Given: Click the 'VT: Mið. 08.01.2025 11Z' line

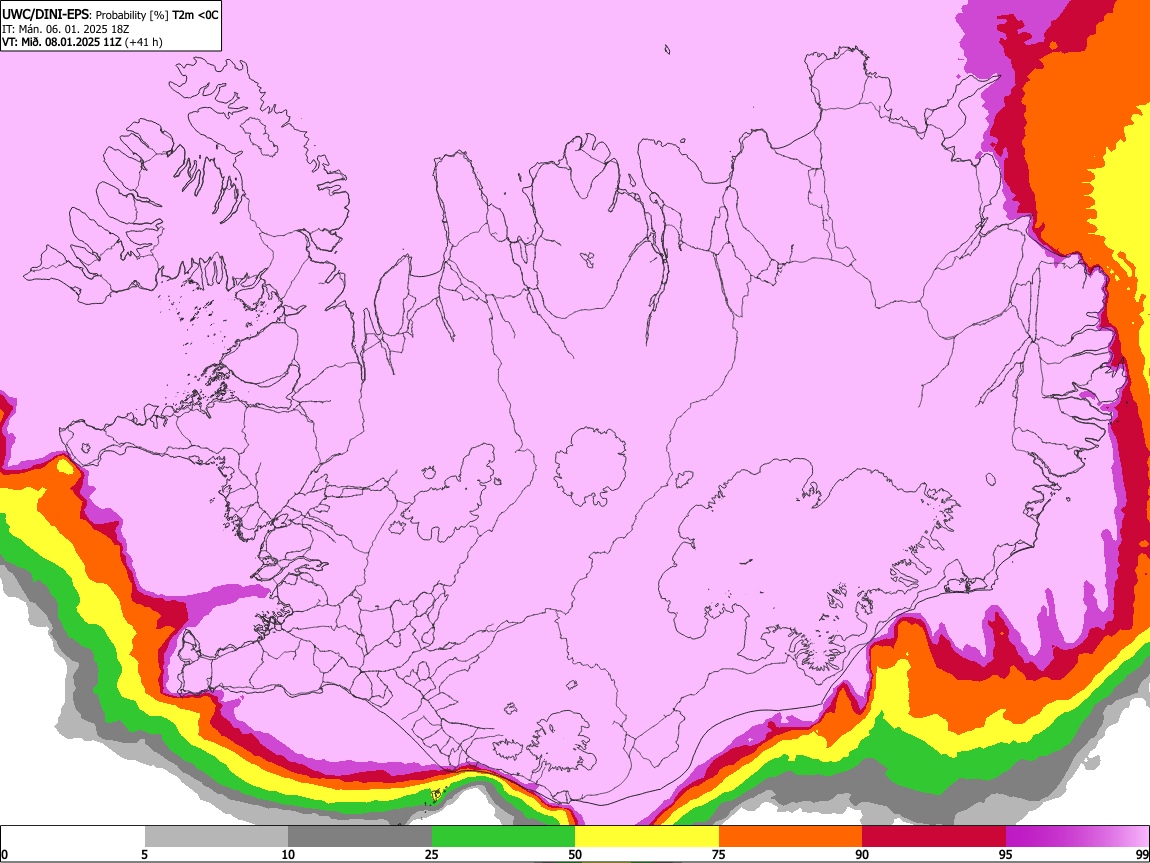Looking at the screenshot, I should 61,42.
